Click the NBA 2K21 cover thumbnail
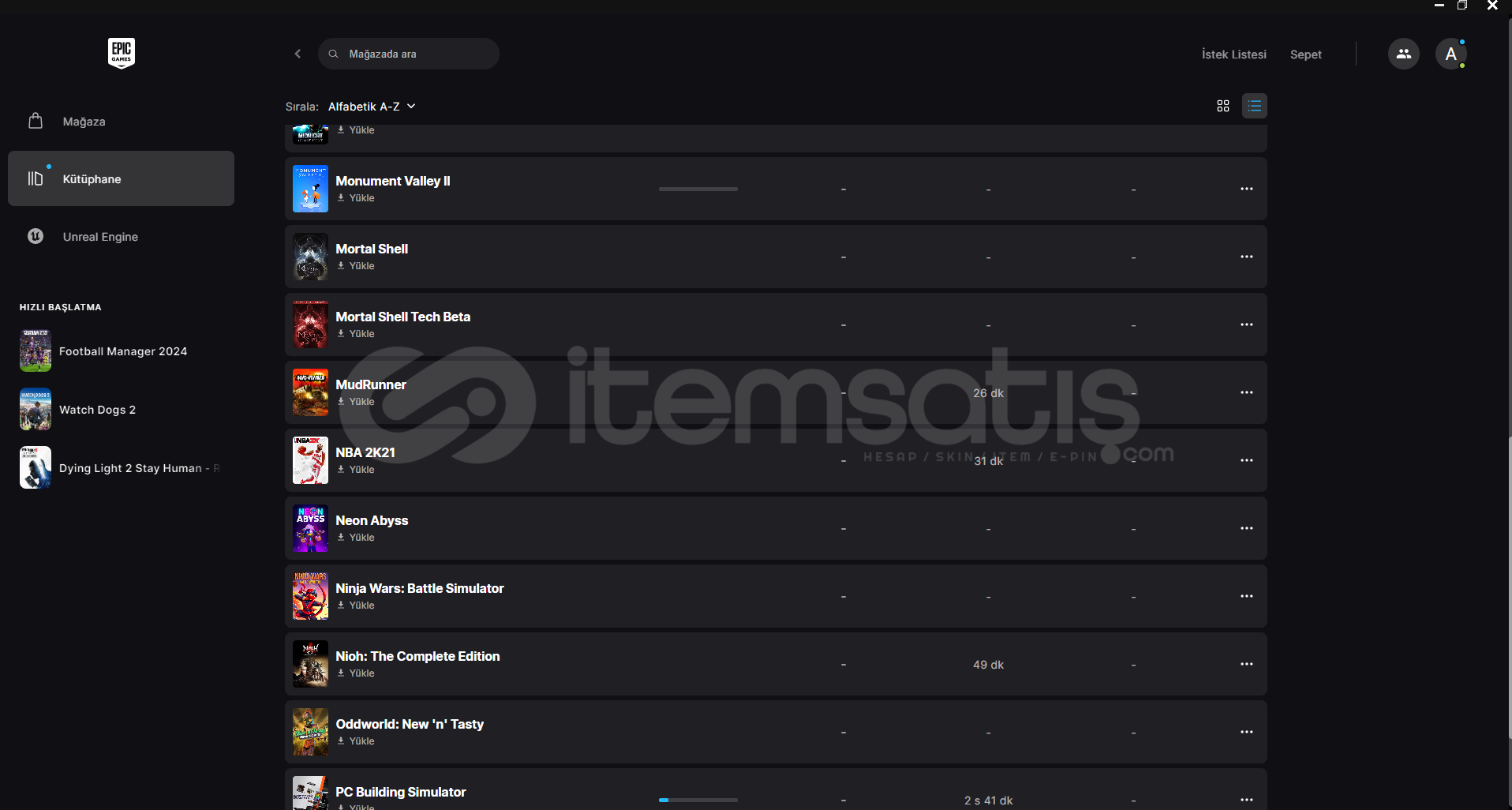Image resolution: width=1512 pixels, height=810 pixels. pos(310,460)
